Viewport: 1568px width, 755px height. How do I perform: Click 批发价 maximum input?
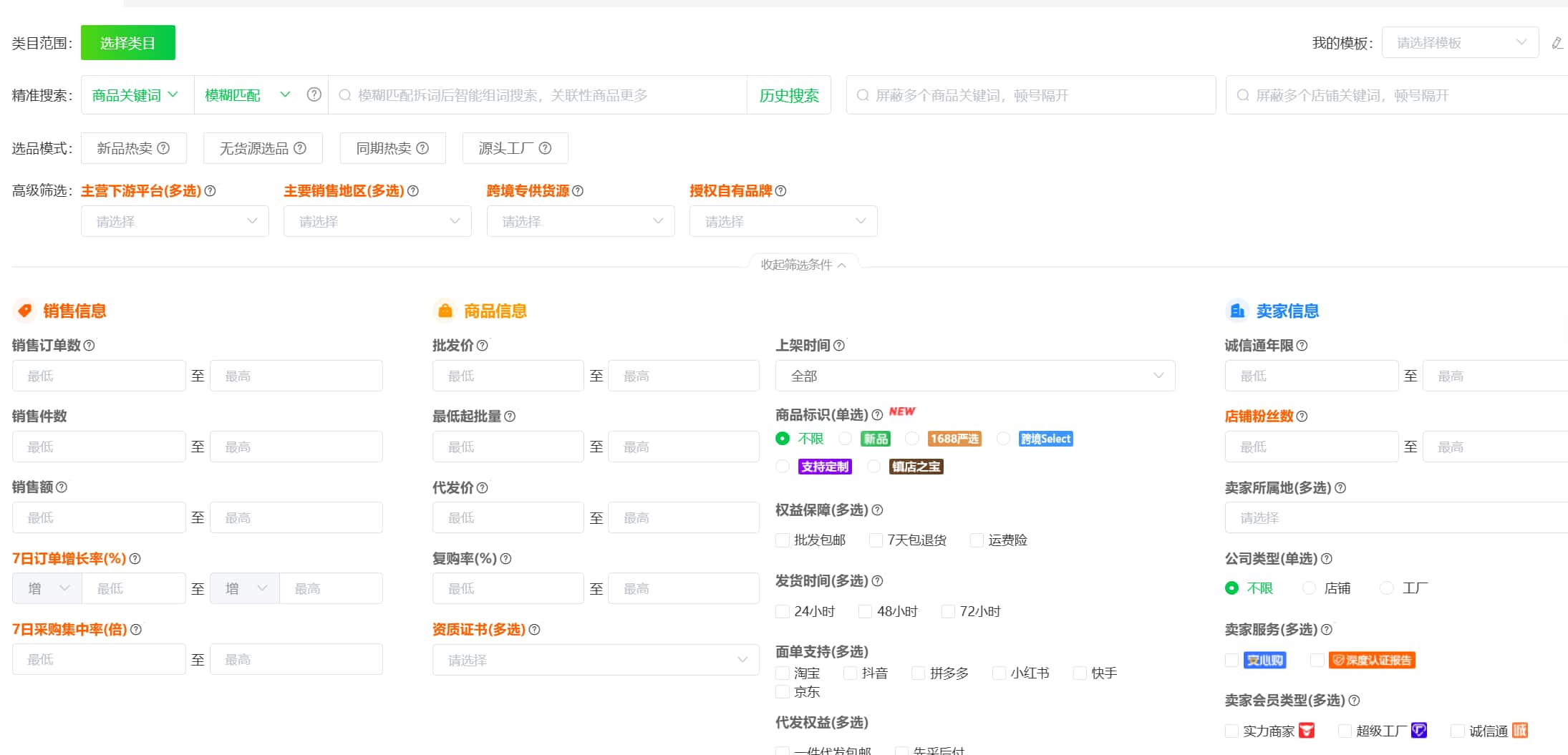pos(684,376)
